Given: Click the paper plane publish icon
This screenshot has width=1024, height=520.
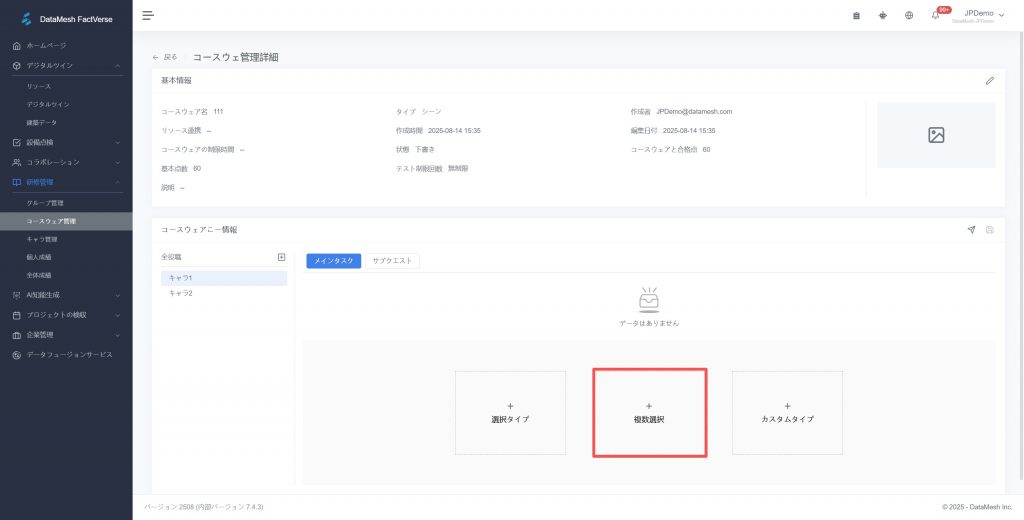Looking at the screenshot, I should 971,230.
